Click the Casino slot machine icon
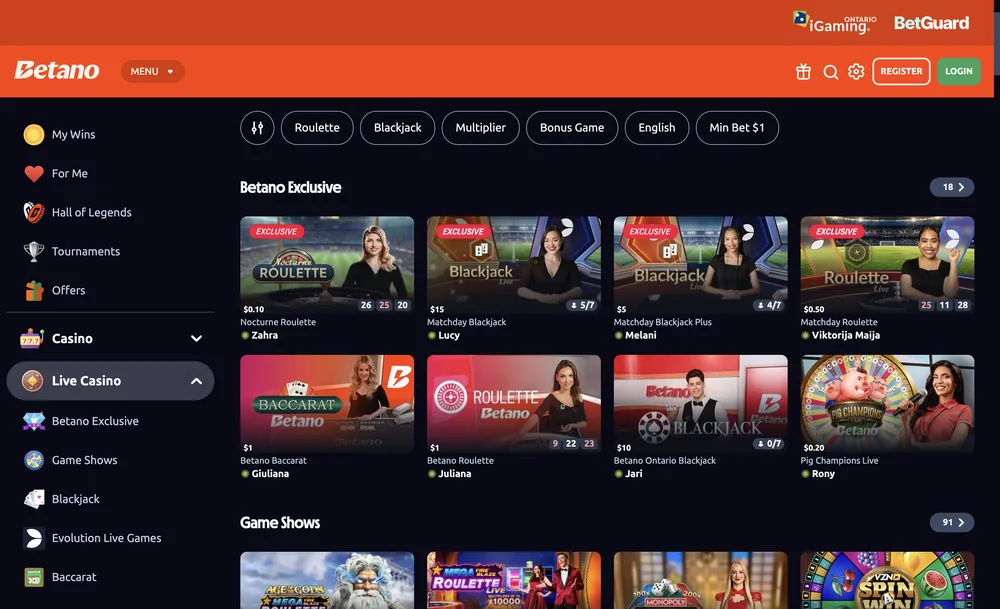Image resolution: width=1000 pixels, height=609 pixels. (x=32, y=338)
